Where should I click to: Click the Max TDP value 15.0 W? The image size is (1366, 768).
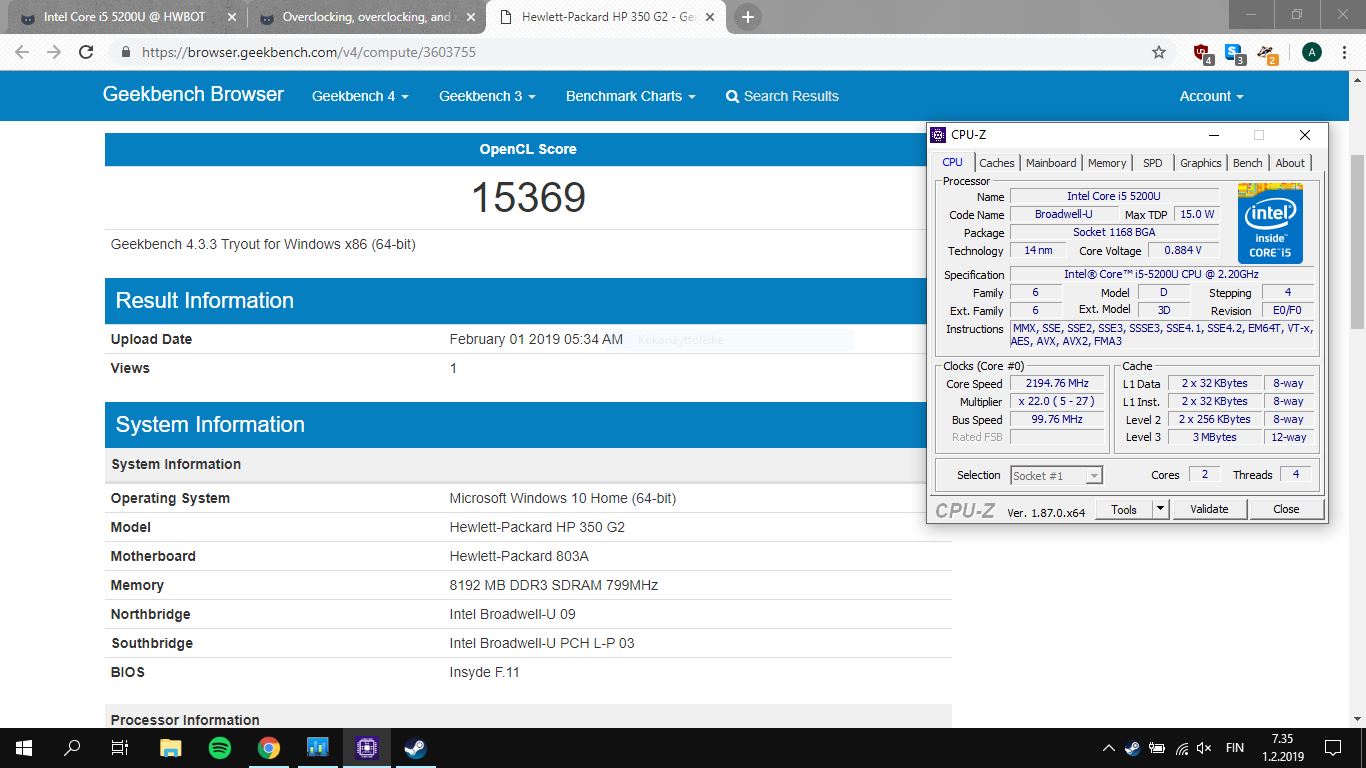(x=1197, y=214)
